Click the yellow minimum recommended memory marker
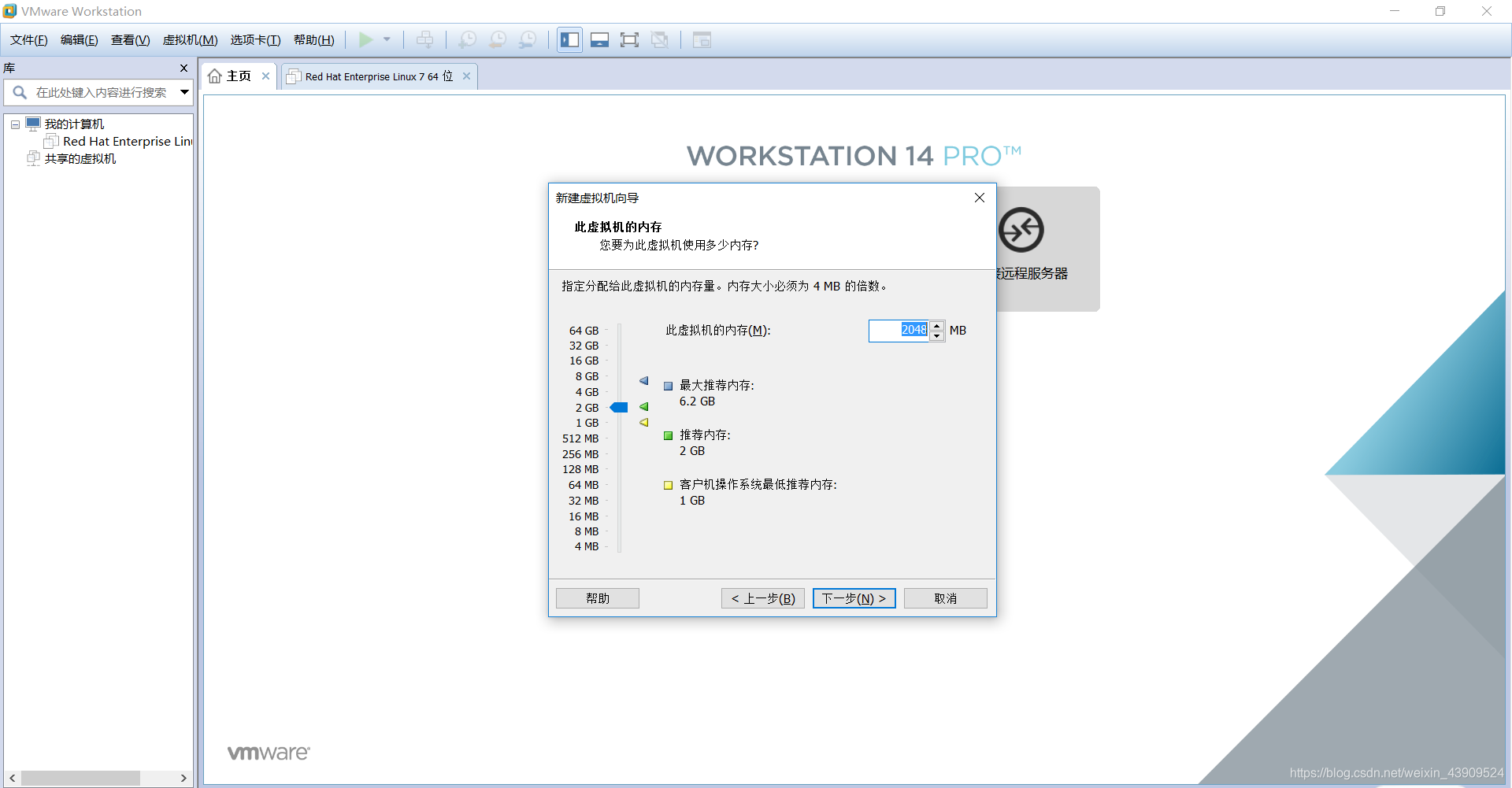 click(x=644, y=423)
